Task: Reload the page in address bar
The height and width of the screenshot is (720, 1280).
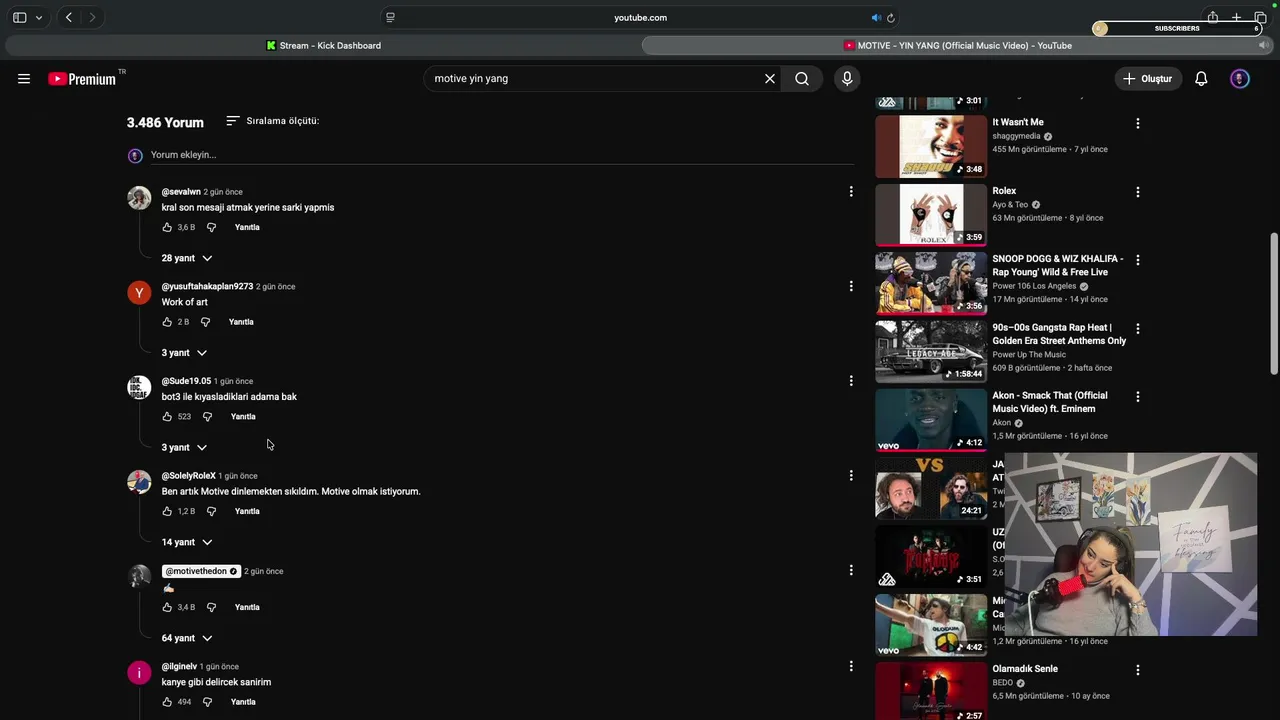Action: click(x=891, y=18)
